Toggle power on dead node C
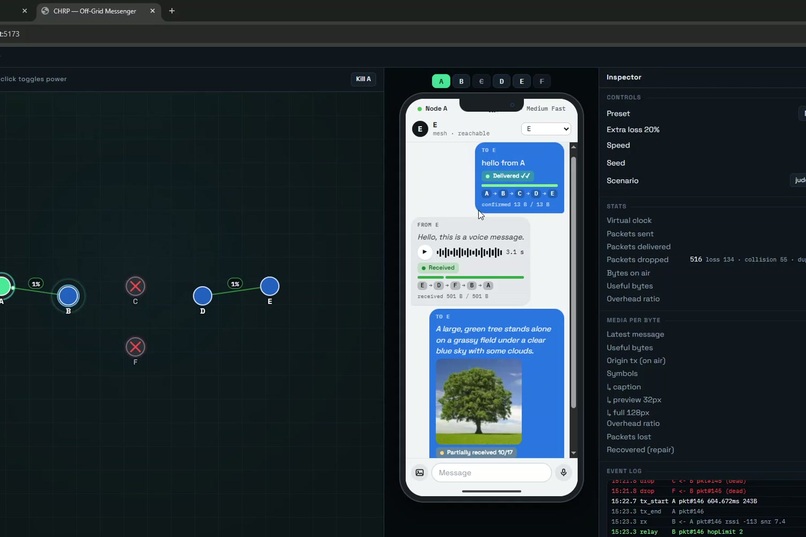The width and height of the screenshot is (806, 537). [x=135, y=286]
